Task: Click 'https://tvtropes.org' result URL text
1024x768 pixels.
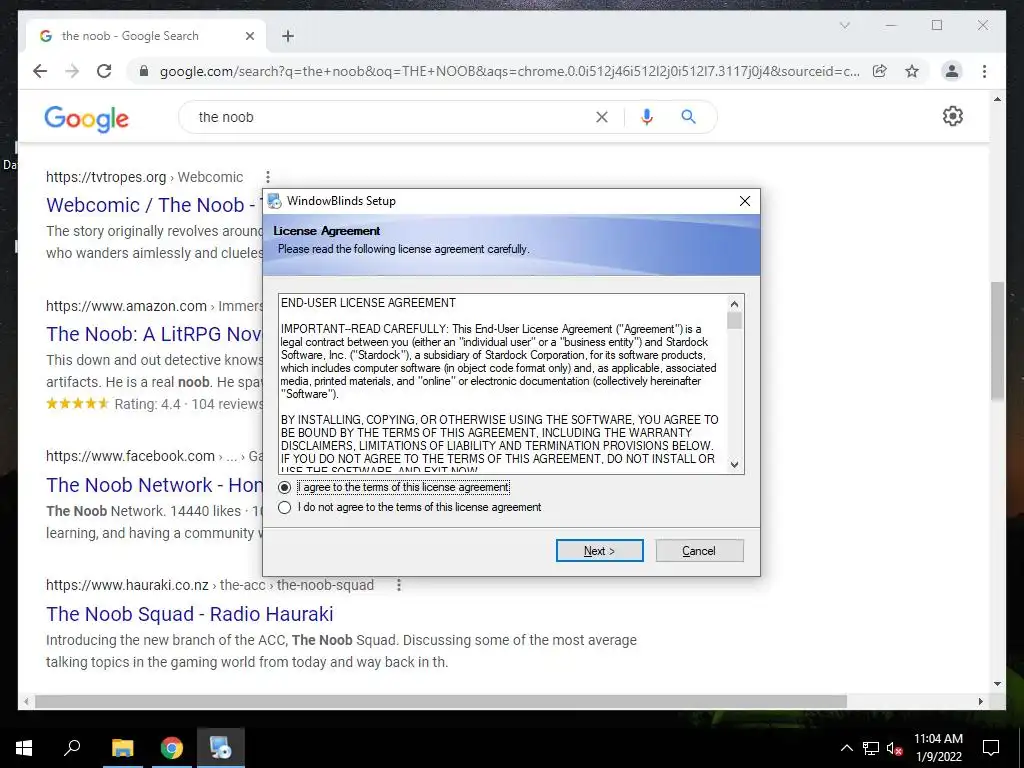Action: [106, 177]
